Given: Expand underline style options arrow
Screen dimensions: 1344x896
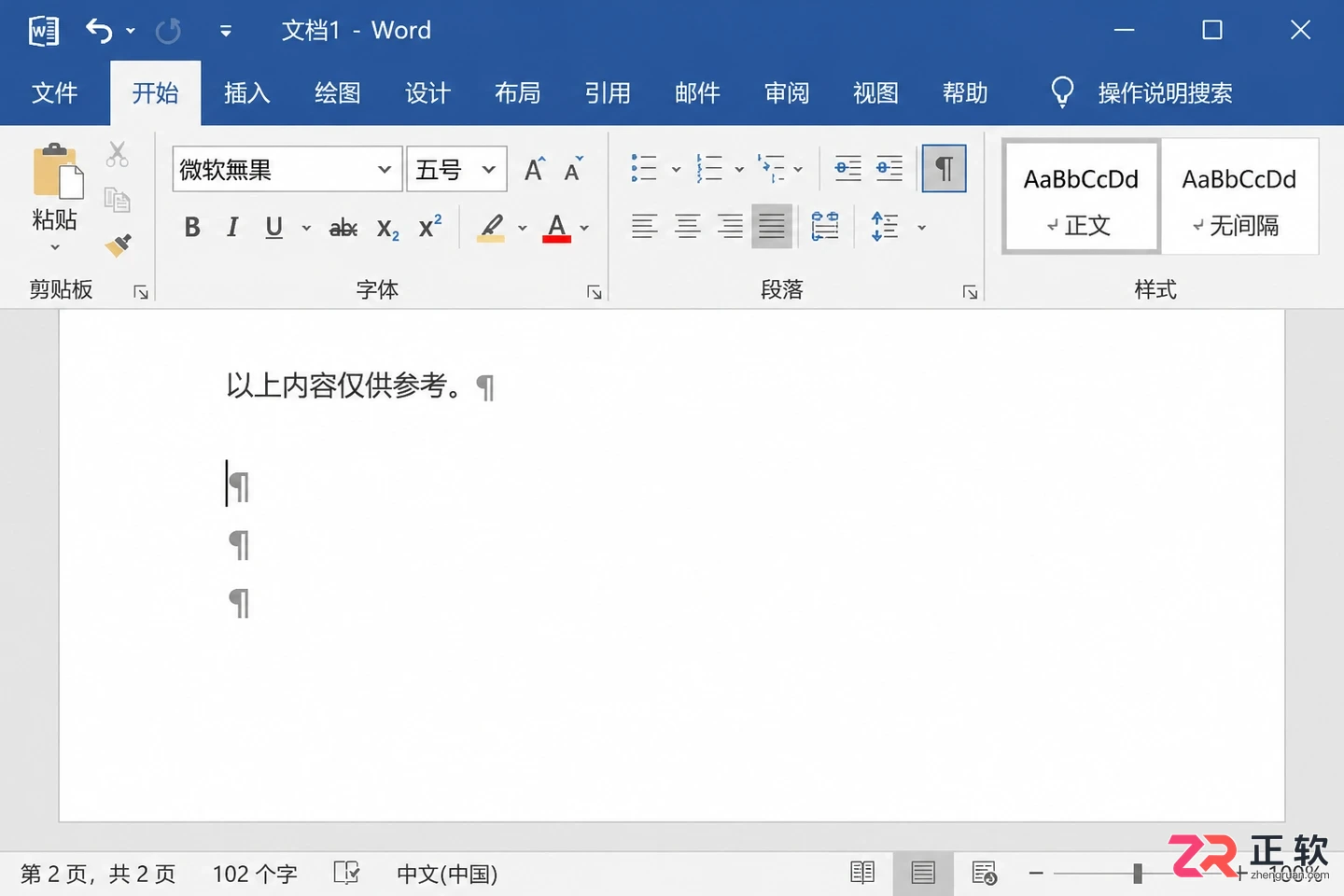Looking at the screenshot, I should click(306, 228).
